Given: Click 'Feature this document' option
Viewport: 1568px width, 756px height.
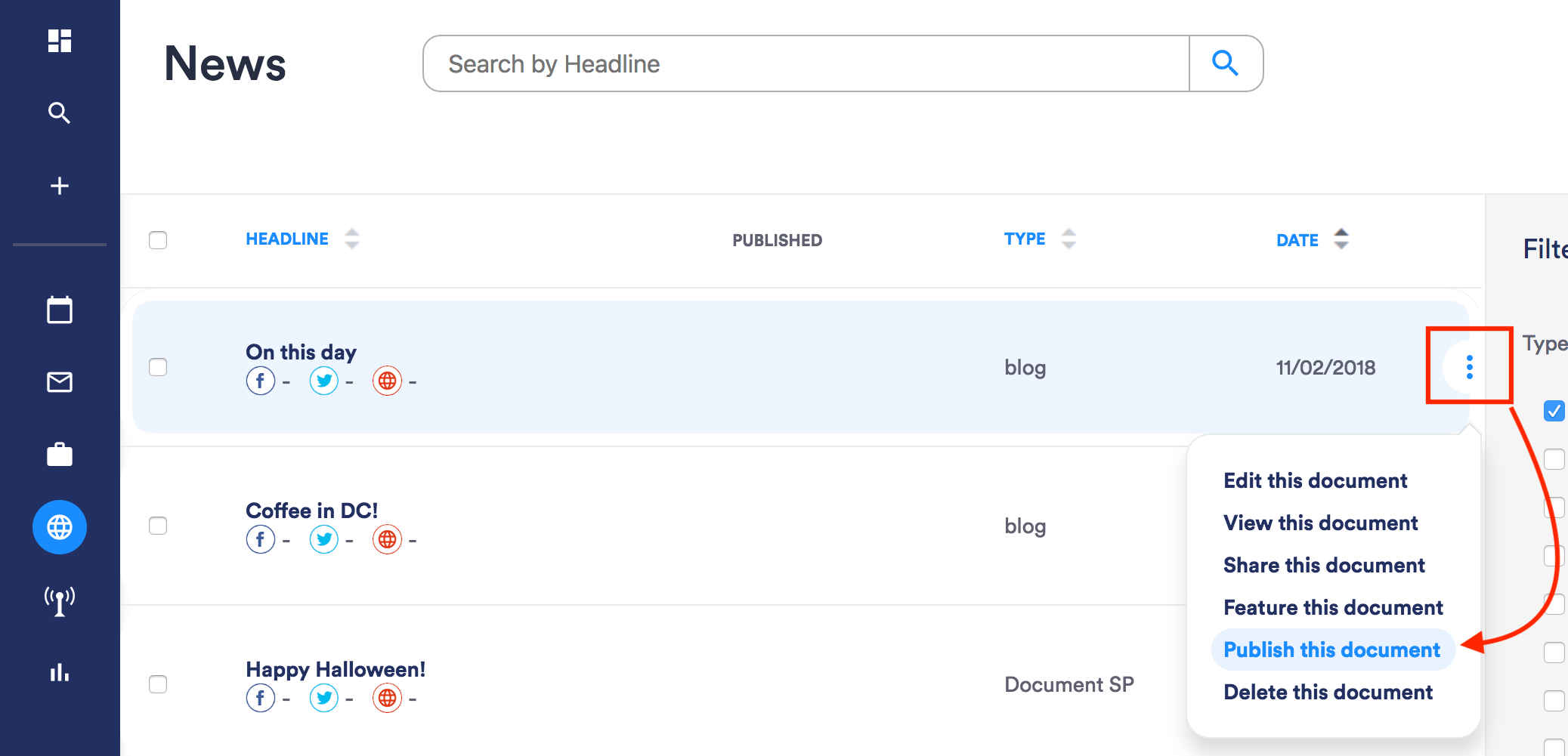Looking at the screenshot, I should coord(1333,607).
